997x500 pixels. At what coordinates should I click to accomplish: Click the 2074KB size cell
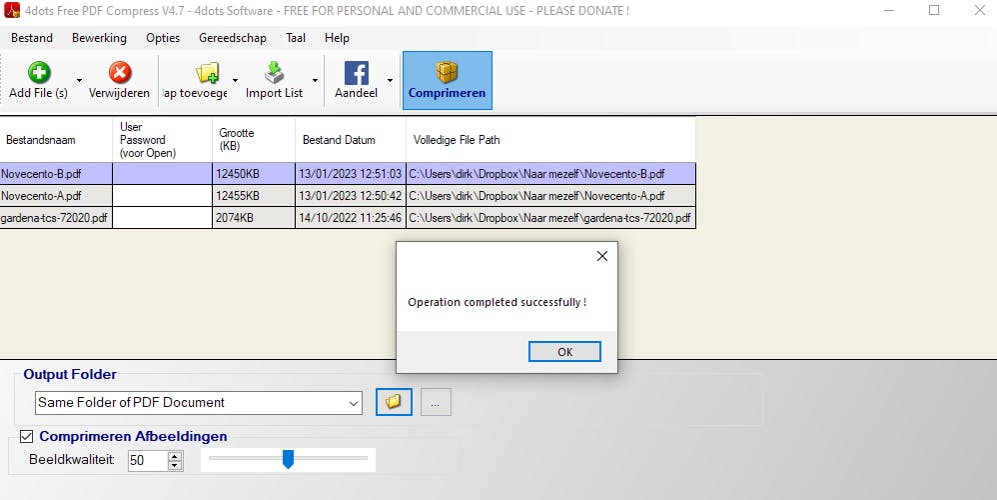pyautogui.click(x=254, y=218)
